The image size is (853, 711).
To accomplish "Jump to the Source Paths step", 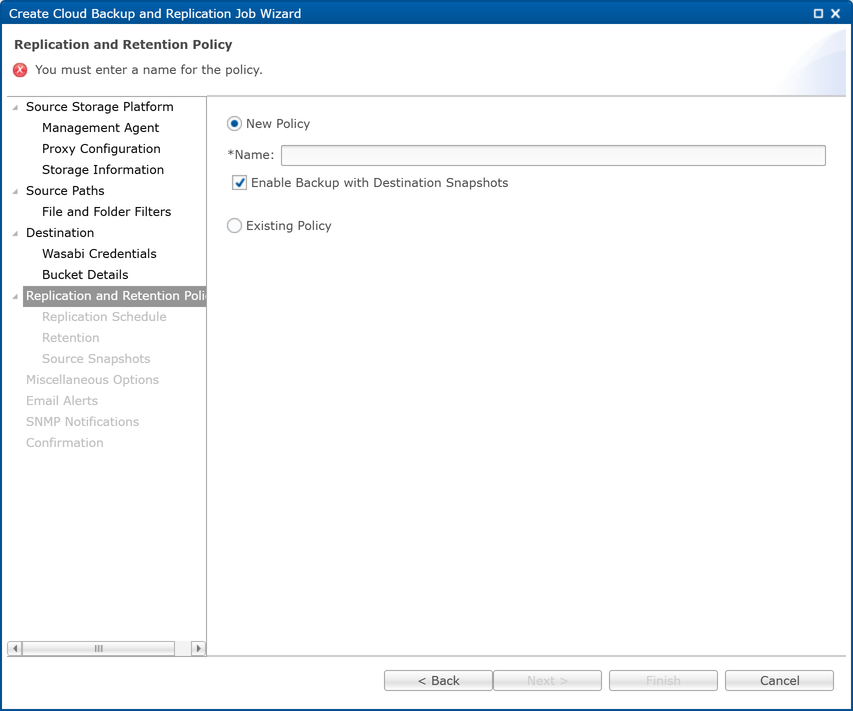I will (x=65, y=191).
